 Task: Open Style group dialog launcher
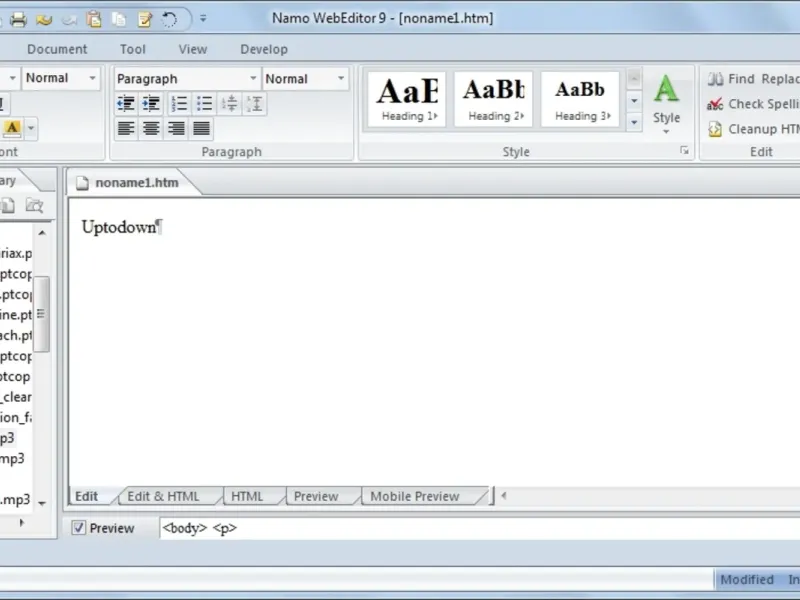coord(684,151)
